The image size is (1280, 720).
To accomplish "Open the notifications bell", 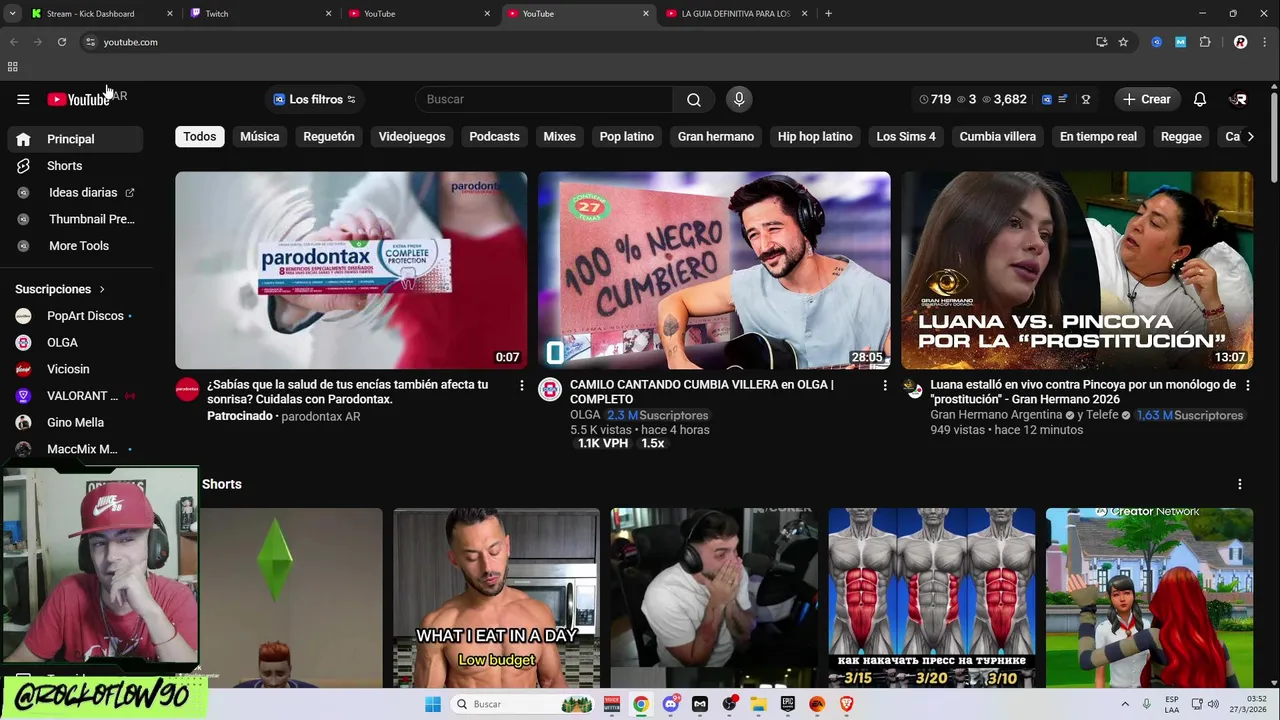I will (x=1200, y=99).
